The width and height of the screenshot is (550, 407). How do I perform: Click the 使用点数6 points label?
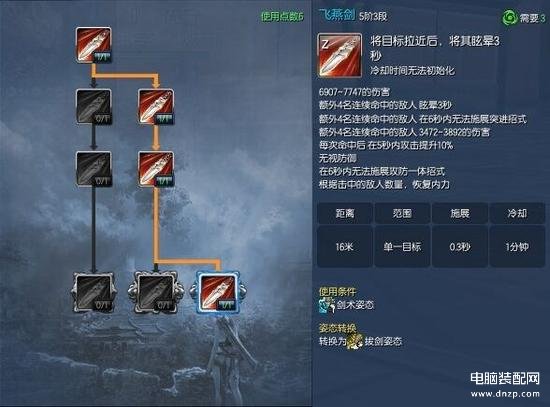pyautogui.click(x=282, y=16)
